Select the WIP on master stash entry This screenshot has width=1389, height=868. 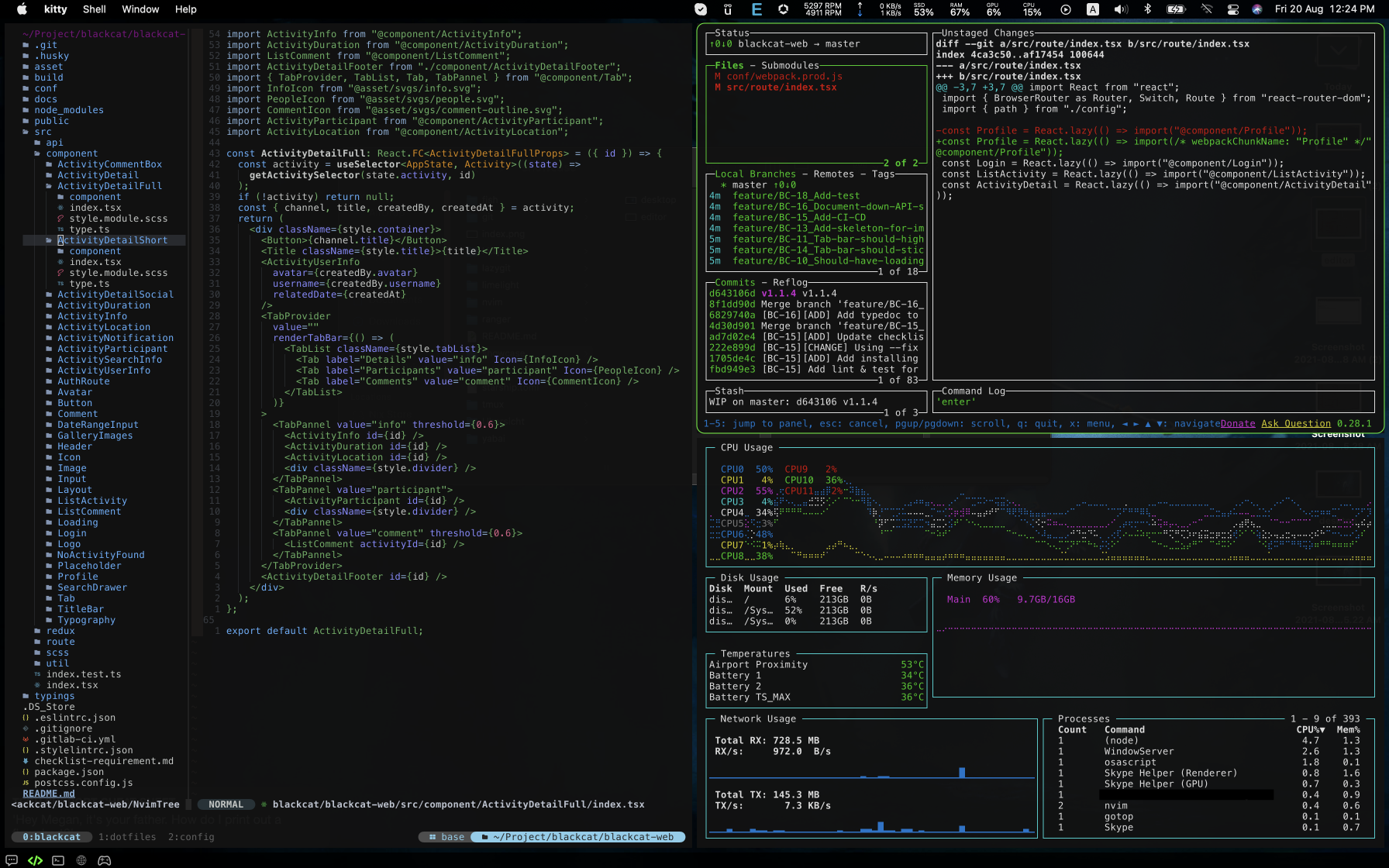[x=793, y=402]
